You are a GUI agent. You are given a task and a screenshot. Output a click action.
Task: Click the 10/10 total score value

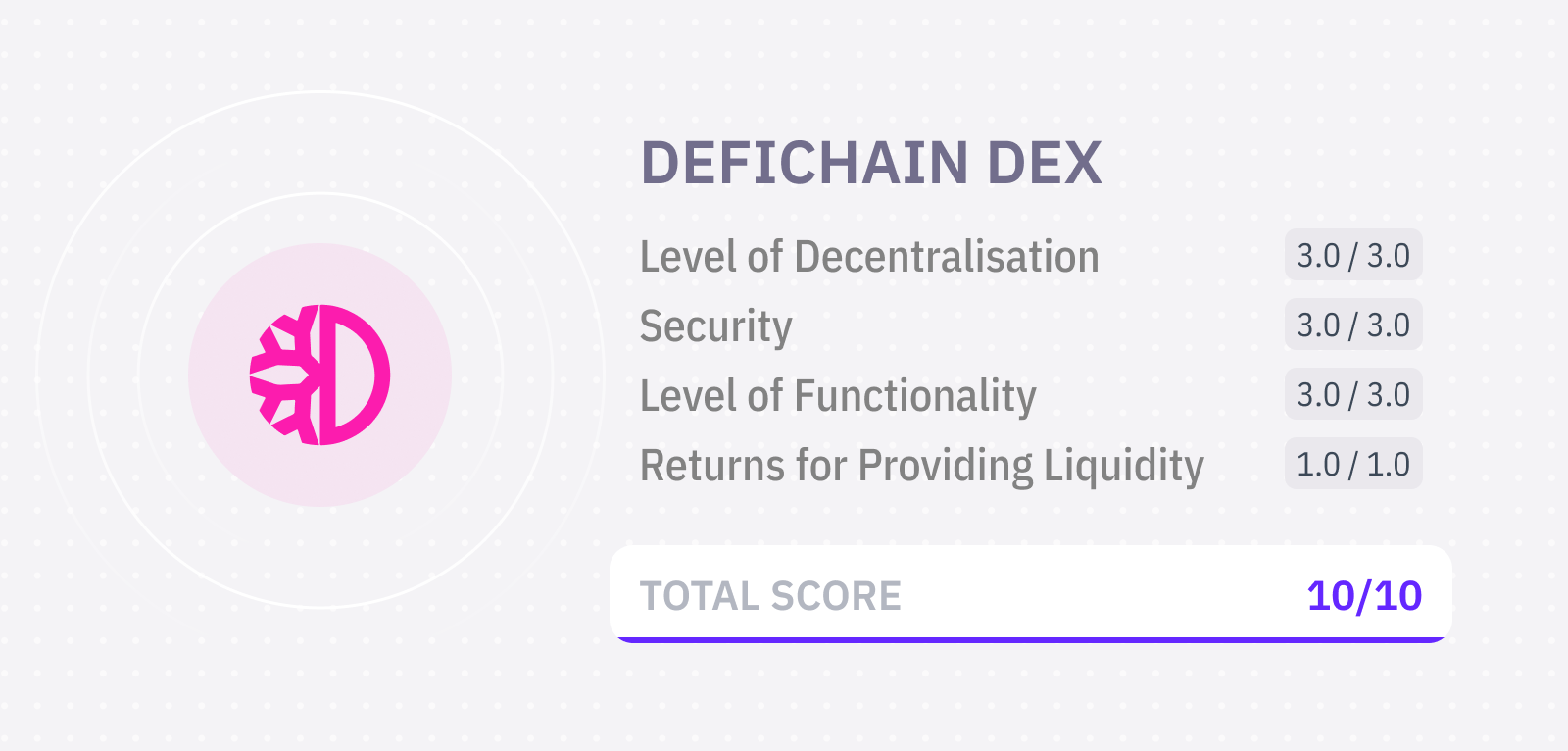pyautogui.click(x=1364, y=596)
